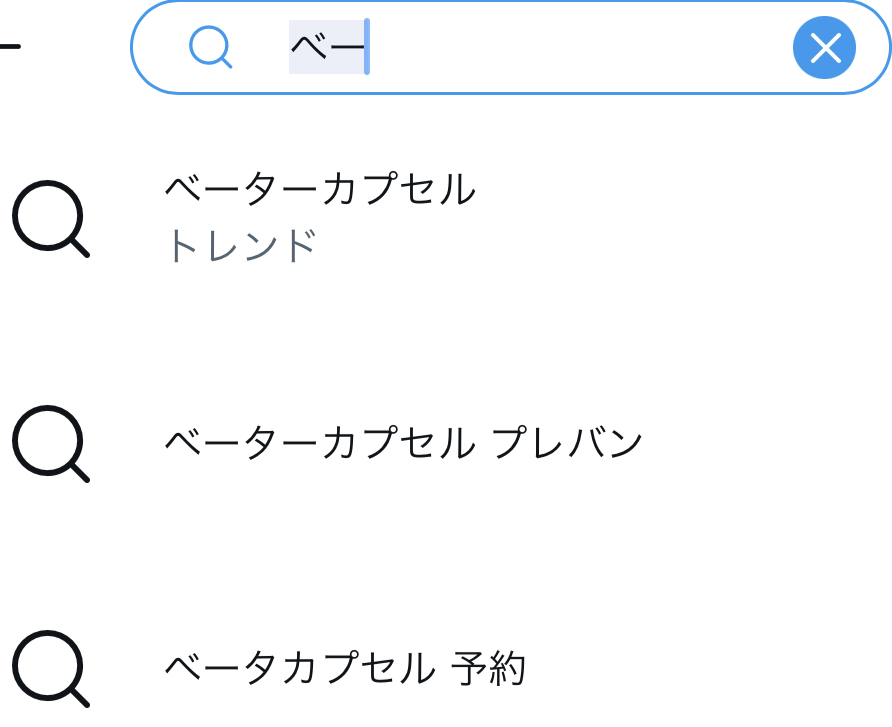Viewport: 892px width, 727px height.
Task: Click the search icon beside ベータカプセル 予約
Action: point(51,668)
